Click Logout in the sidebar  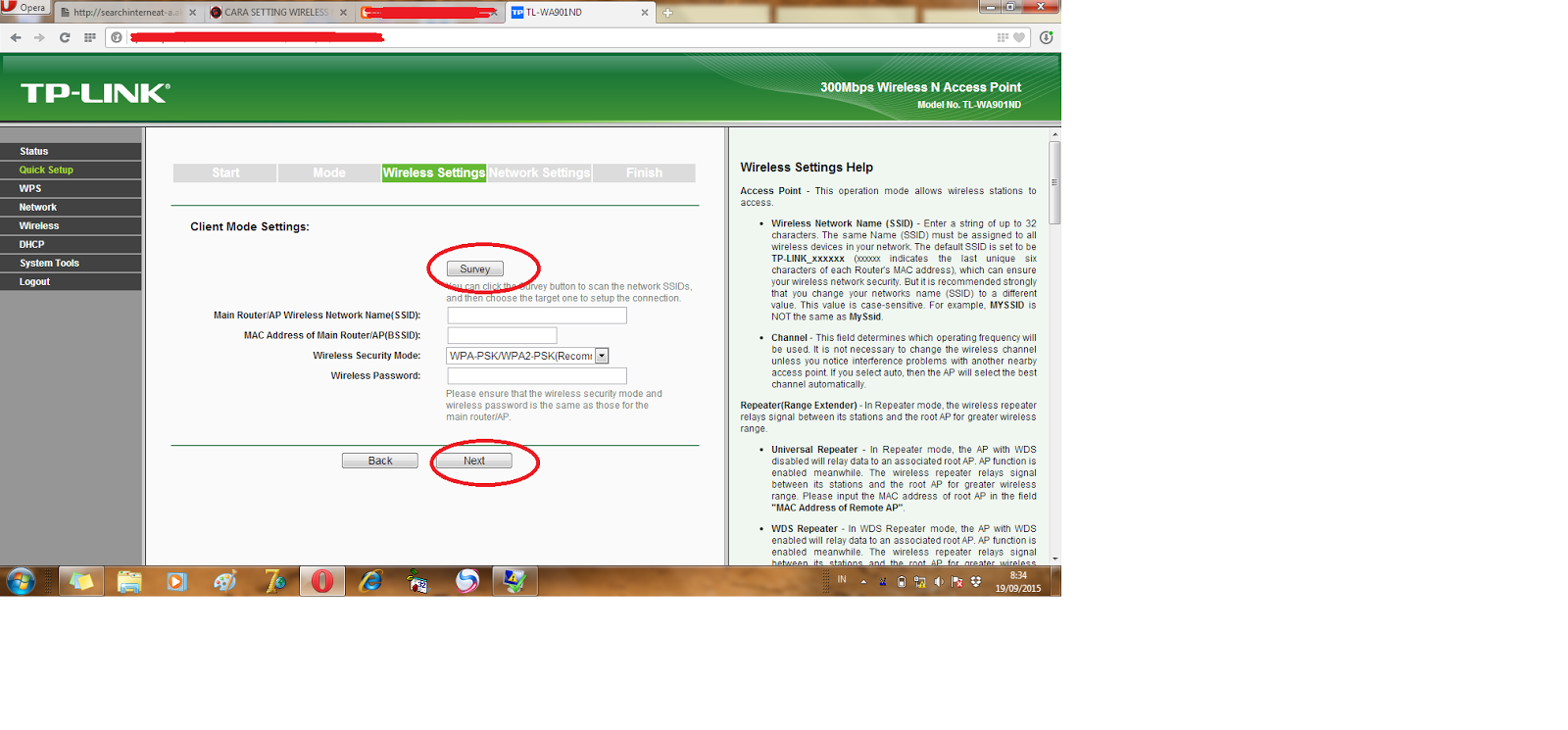[71, 281]
